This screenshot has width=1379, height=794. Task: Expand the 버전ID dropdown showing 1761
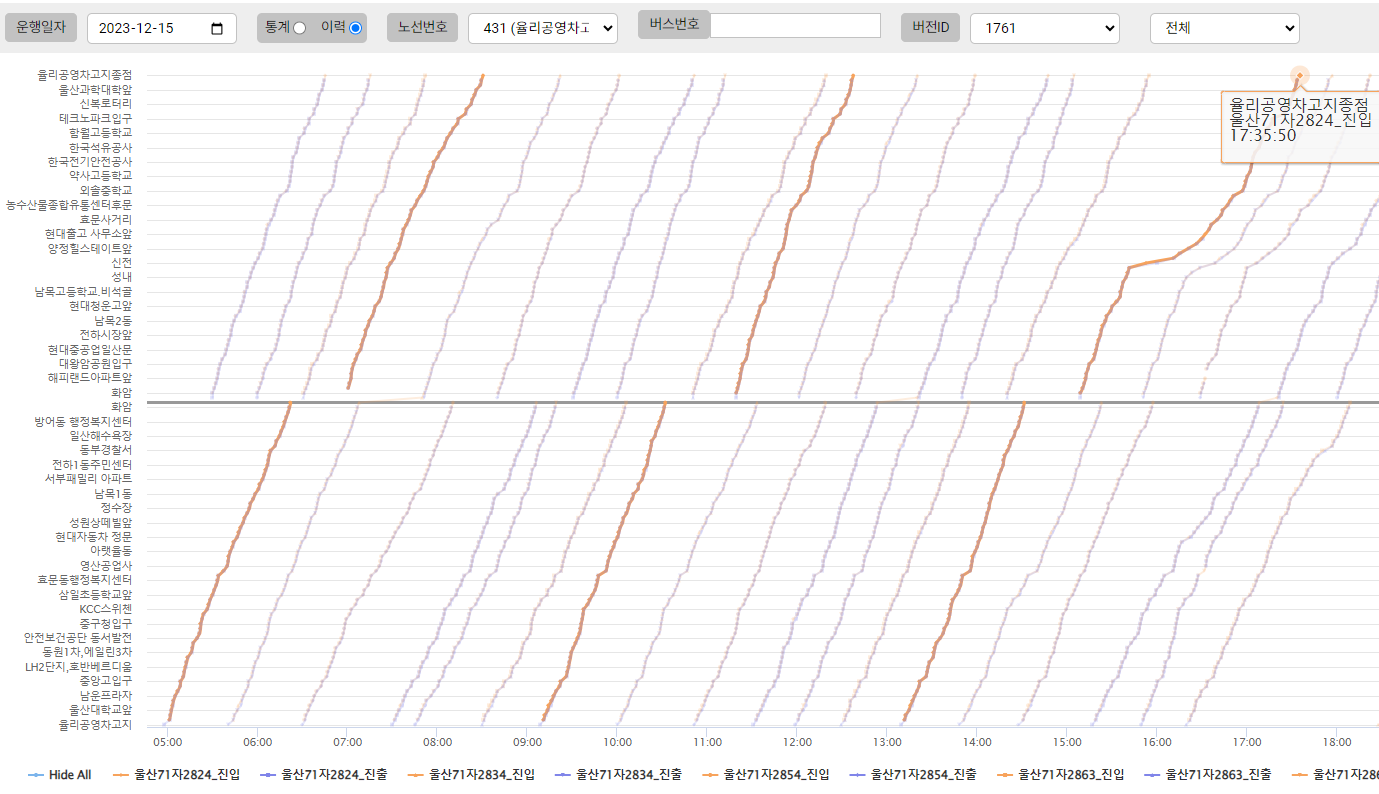[x=1044, y=28]
